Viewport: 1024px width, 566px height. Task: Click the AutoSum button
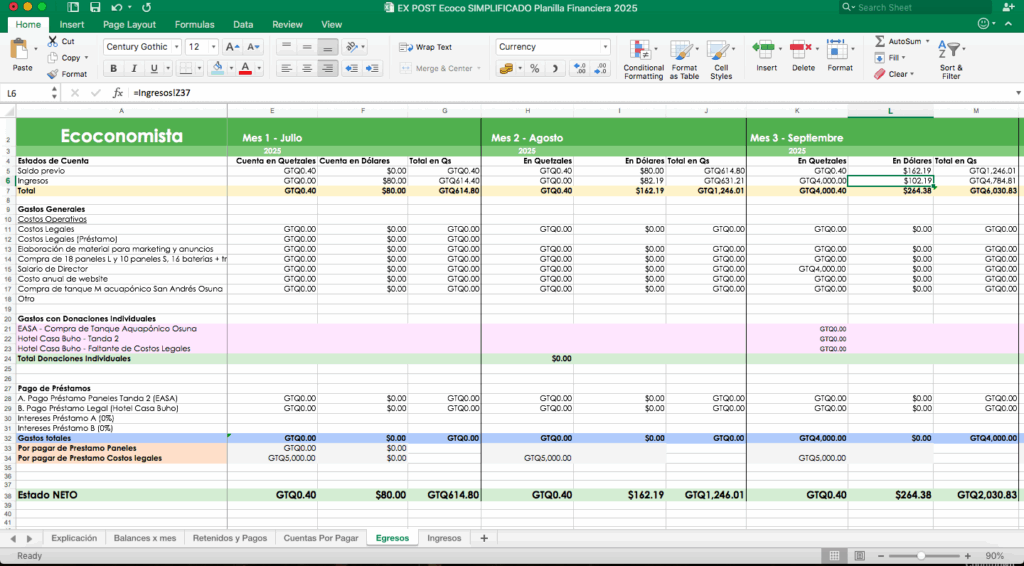point(898,41)
